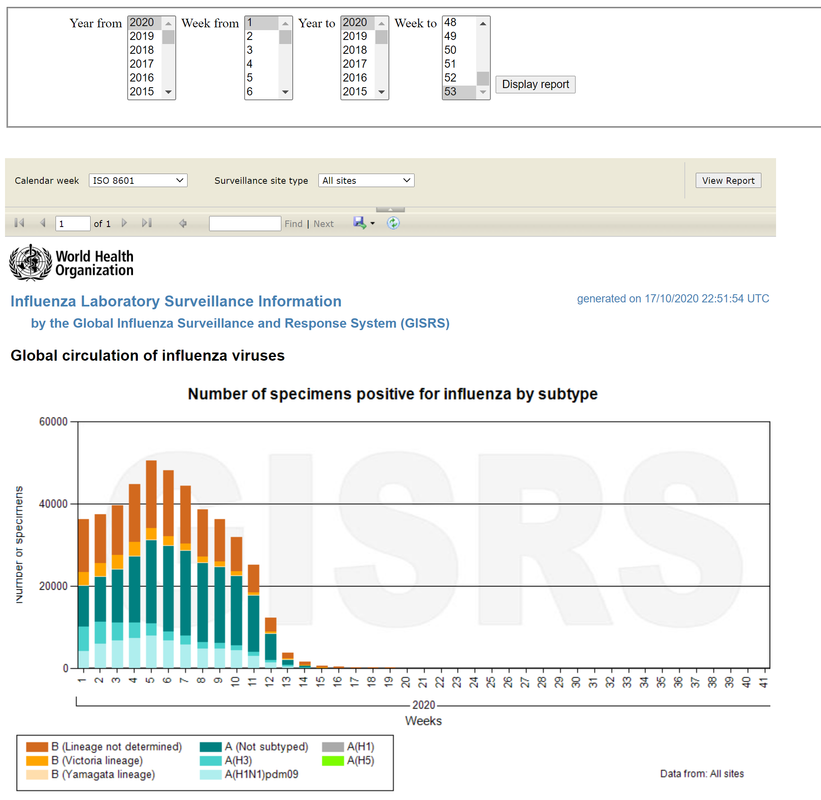Click Data from: All sites text

pos(702,774)
